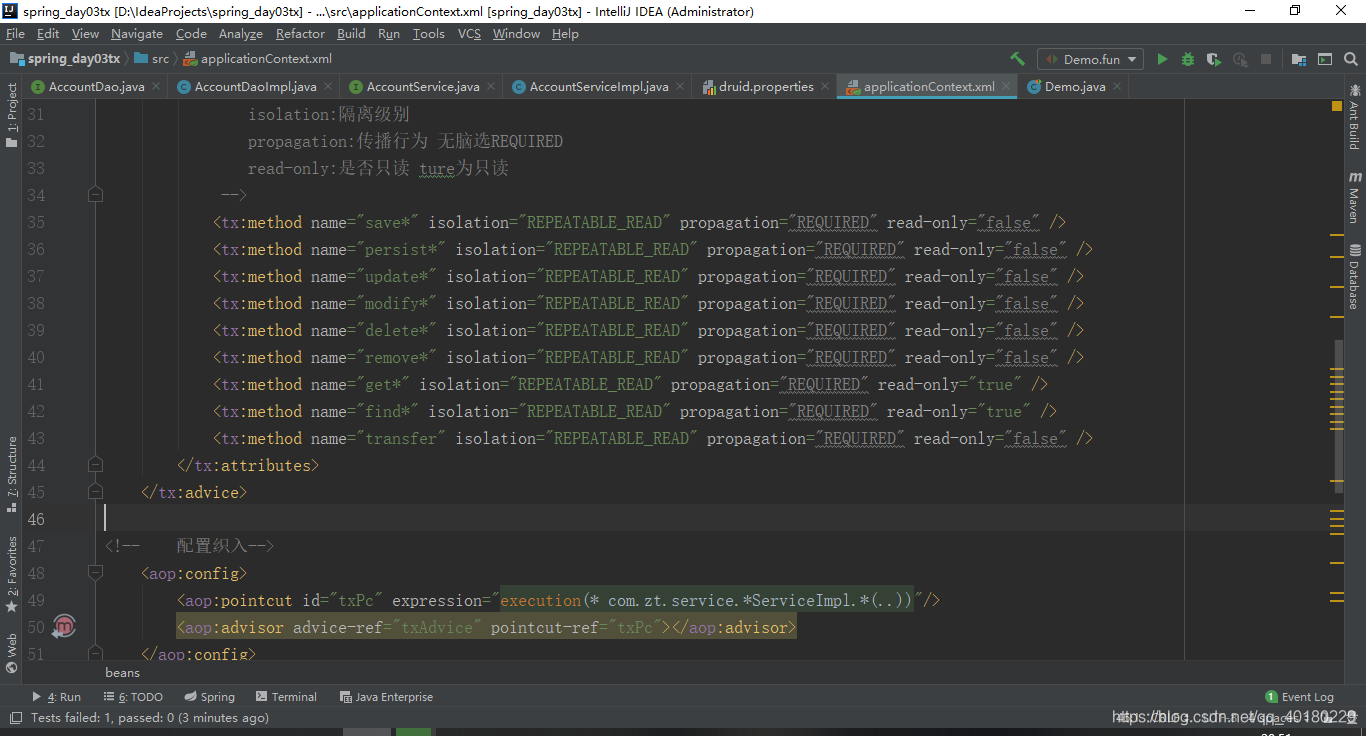Screen dimensions: 1366x736
Task: Open the Analyze menu
Action: coord(241,34)
